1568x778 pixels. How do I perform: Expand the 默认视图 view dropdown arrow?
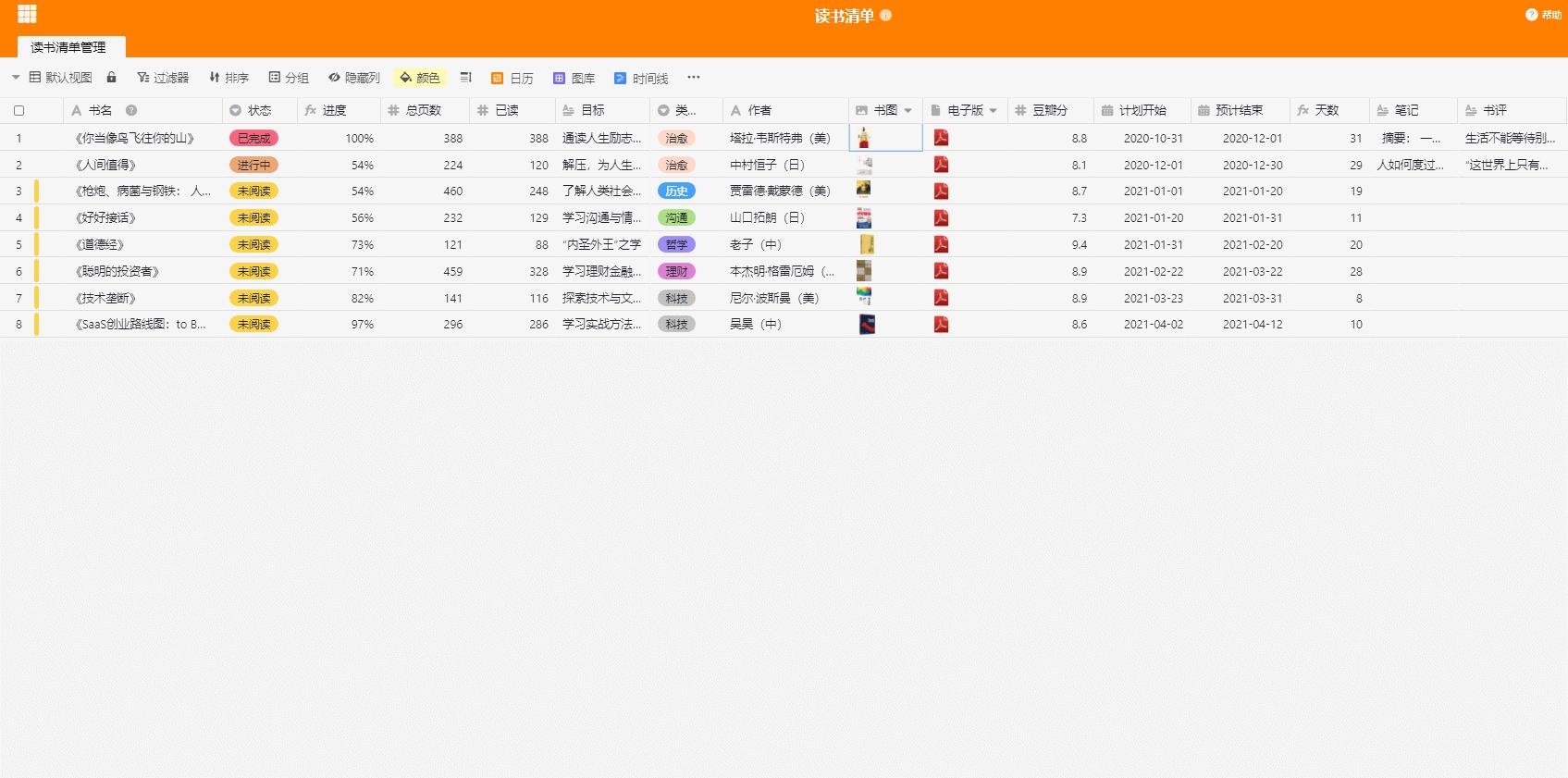pyautogui.click(x=16, y=78)
